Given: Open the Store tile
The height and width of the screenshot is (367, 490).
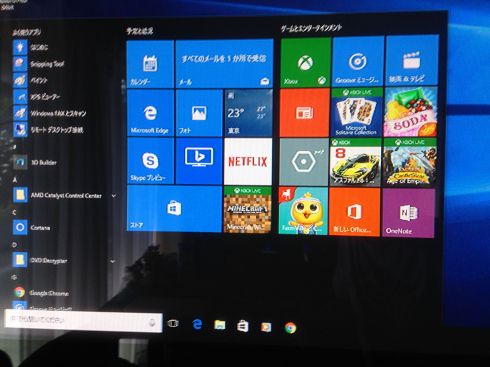Looking at the screenshot, I should click(x=174, y=209).
